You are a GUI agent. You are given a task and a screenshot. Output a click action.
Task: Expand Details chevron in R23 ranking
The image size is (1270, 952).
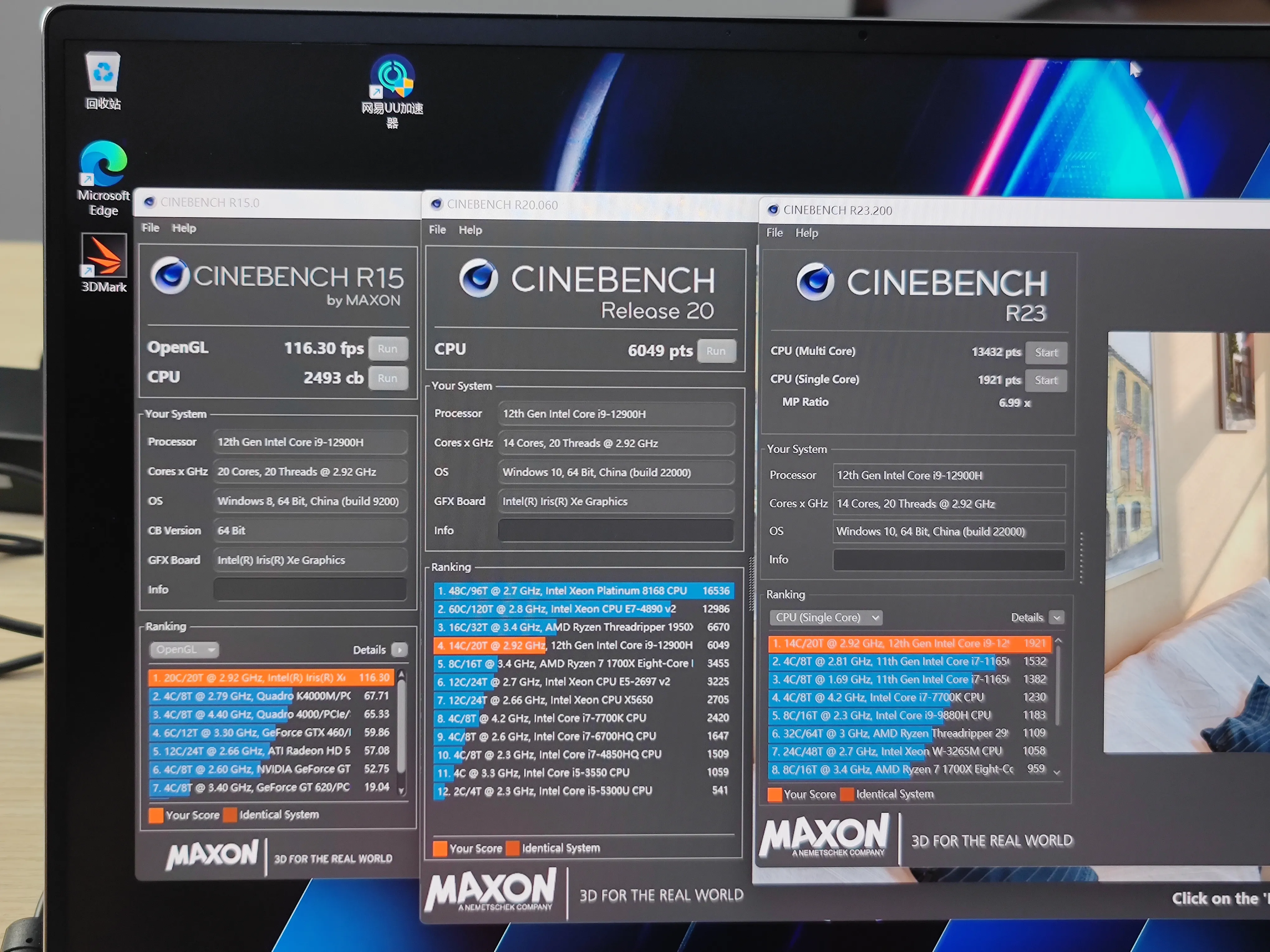click(x=1056, y=618)
